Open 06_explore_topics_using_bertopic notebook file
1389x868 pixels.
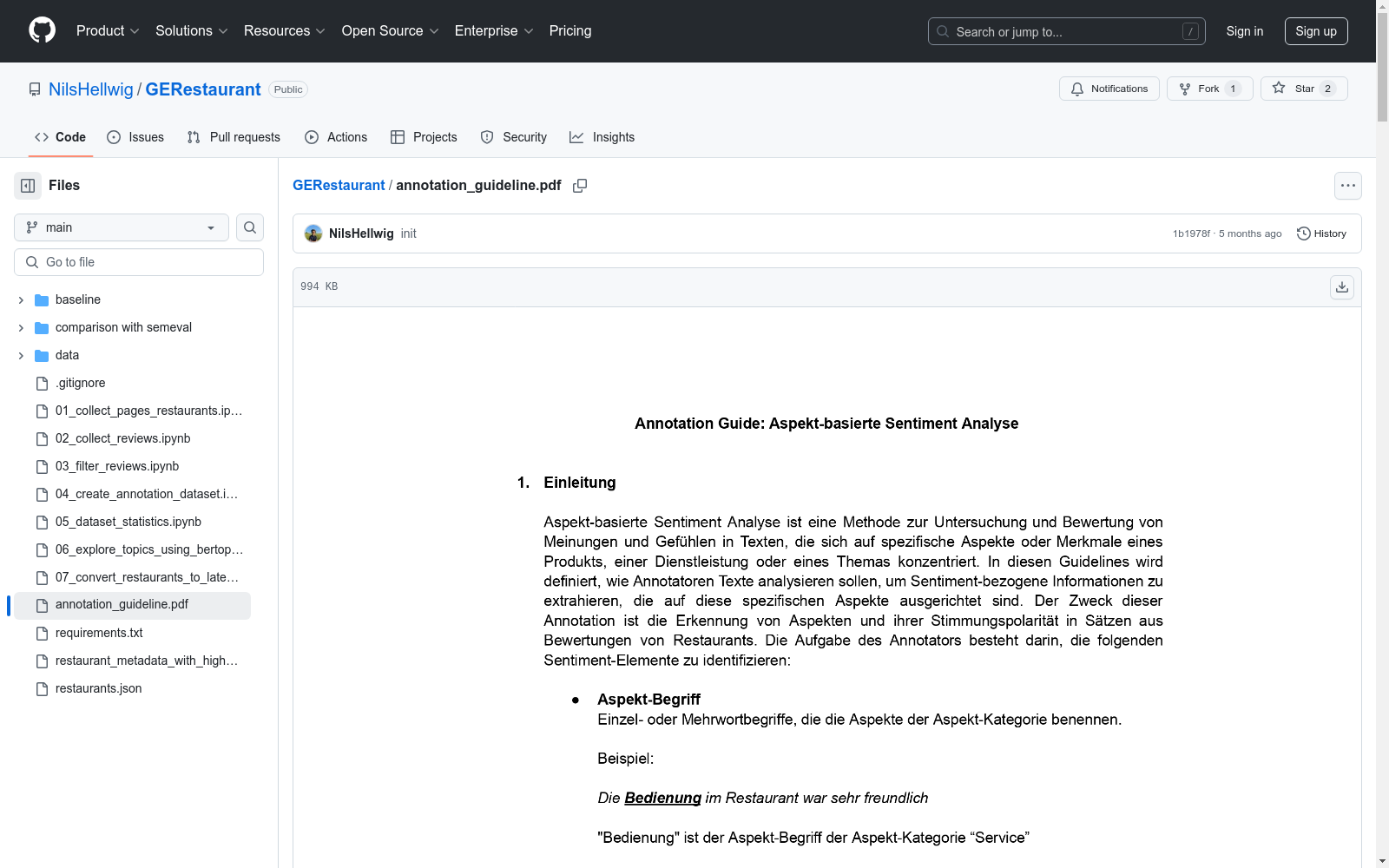point(149,549)
